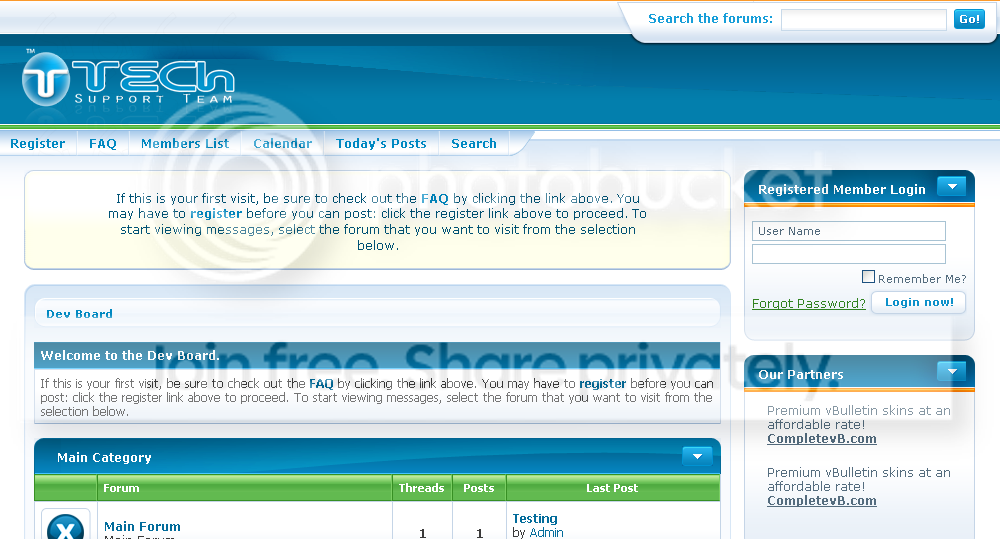The image size is (1000, 539).
Task: Open the Testing last post link
Action: point(535,519)
